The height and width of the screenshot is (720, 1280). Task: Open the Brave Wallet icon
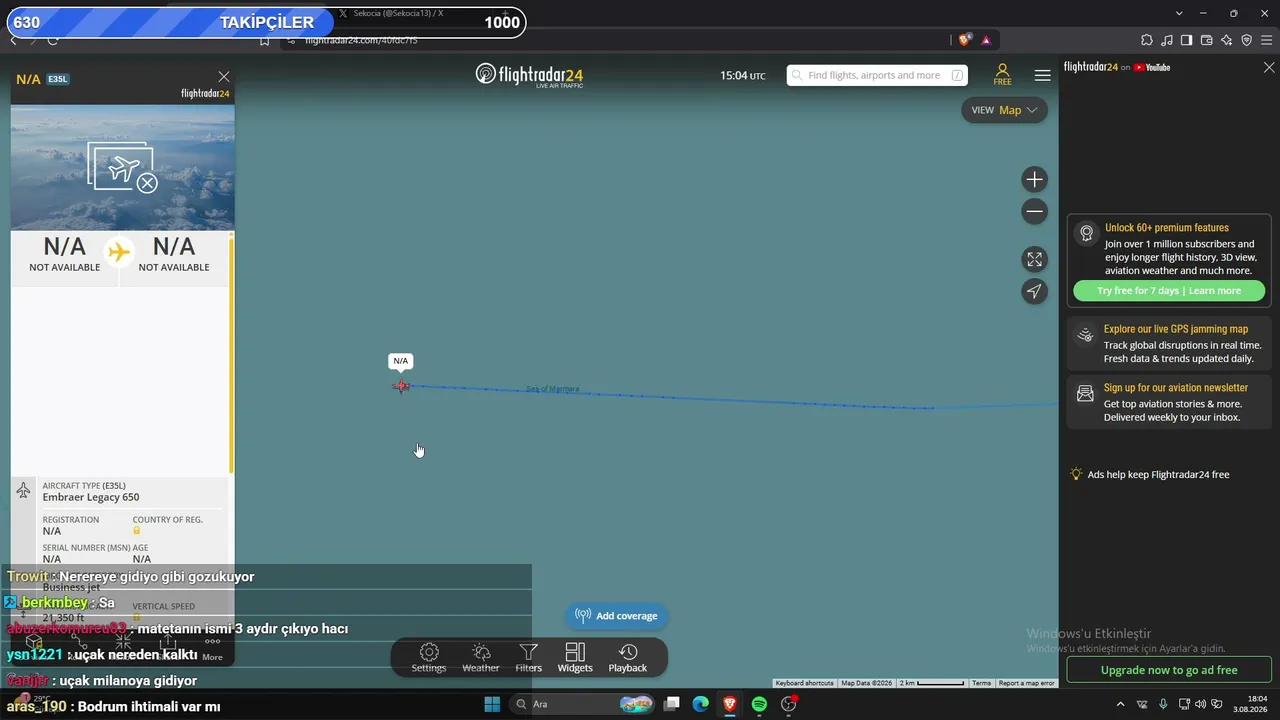[x=1207, y=40]
